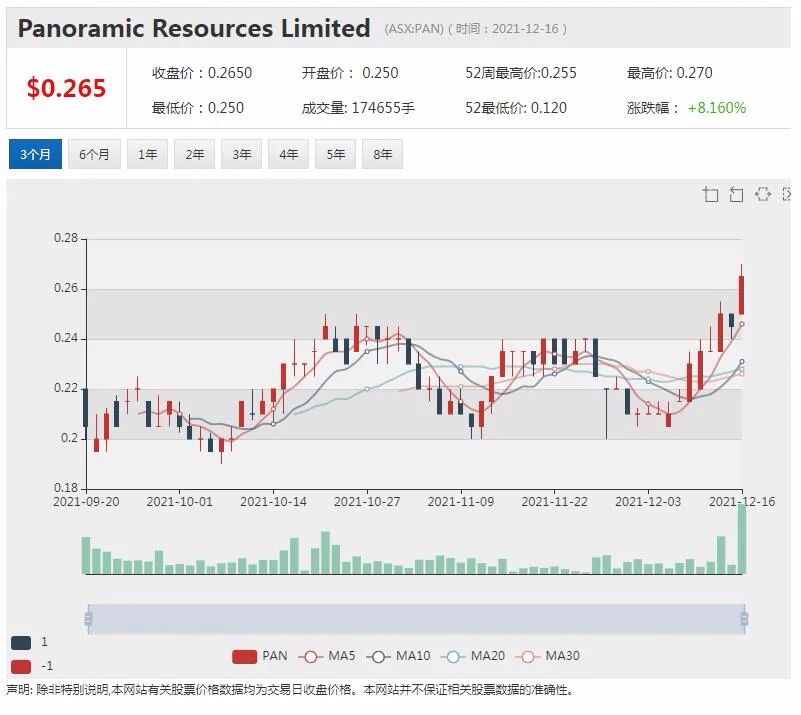Choose the 3年 range tab
This screenshot has height=715, width=801.
click(242, 154)
